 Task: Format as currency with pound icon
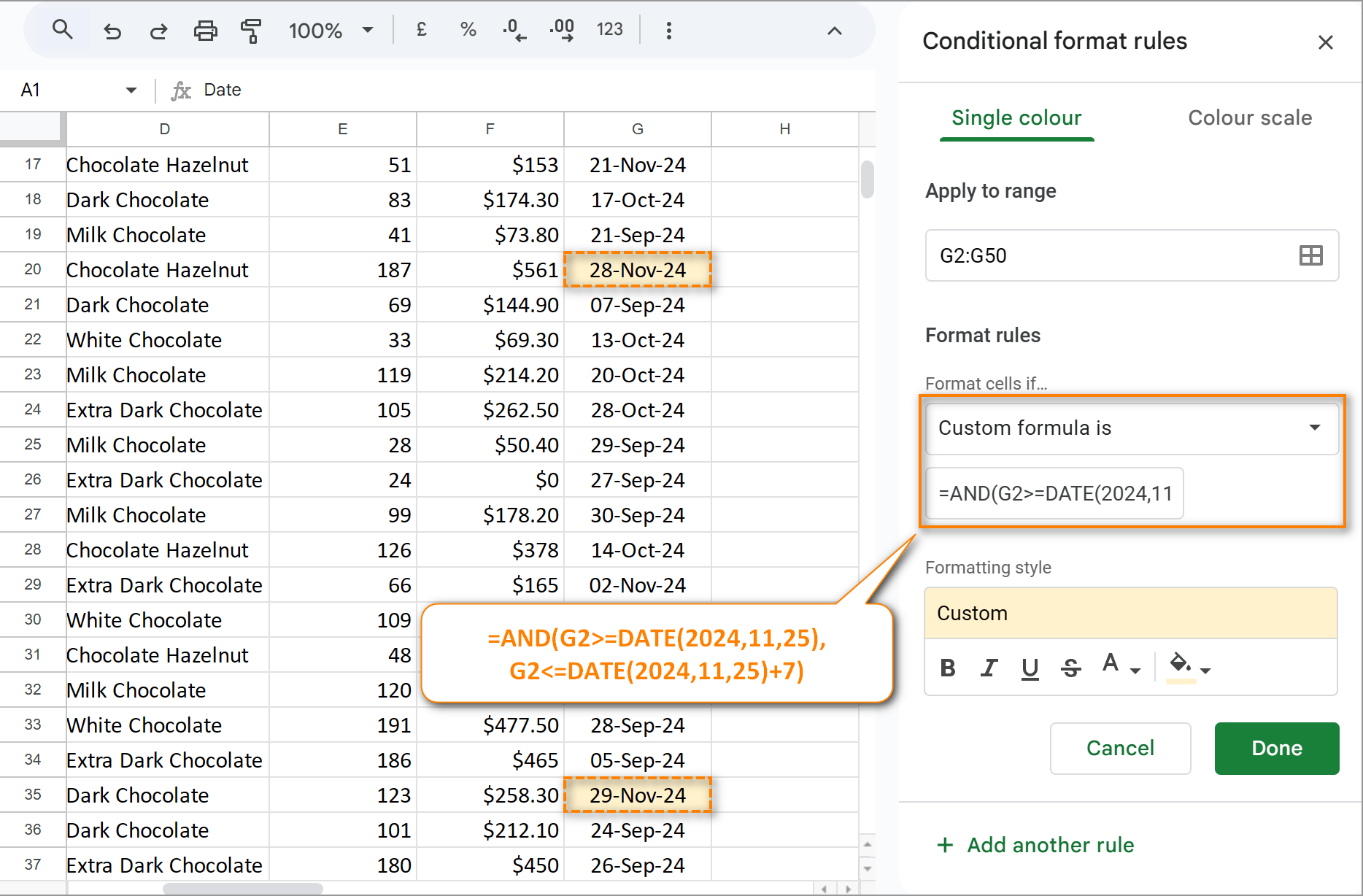[422, 30]
